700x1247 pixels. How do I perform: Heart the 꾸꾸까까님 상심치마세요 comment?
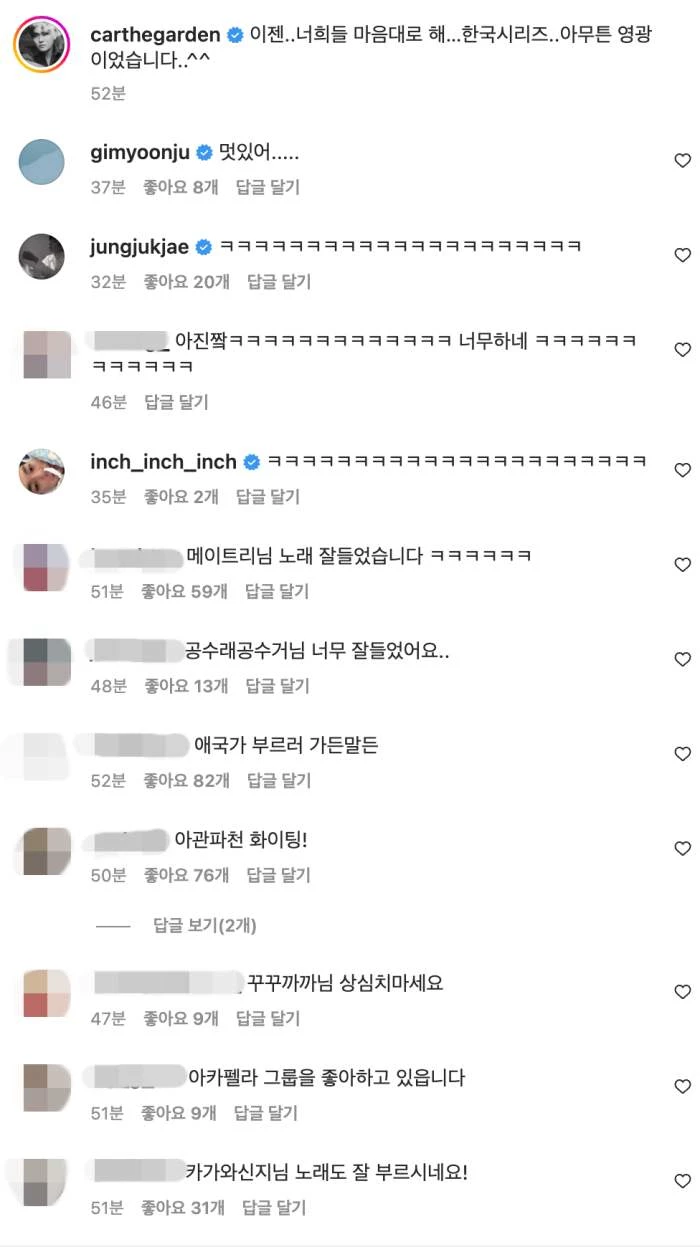682,992
